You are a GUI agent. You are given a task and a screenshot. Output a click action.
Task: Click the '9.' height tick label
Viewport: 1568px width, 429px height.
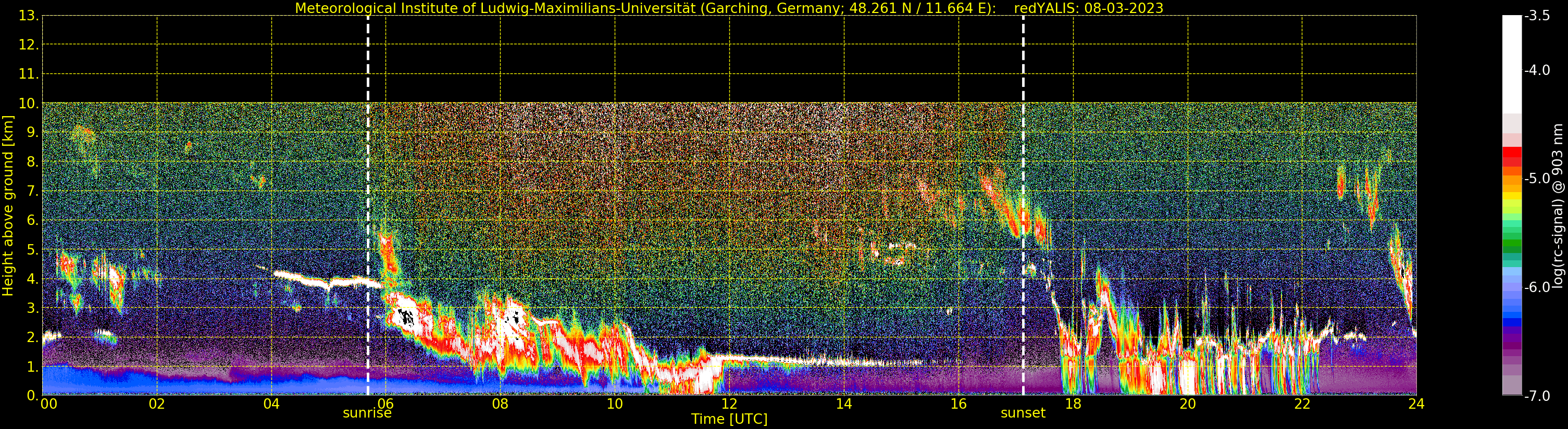[33, 133]
